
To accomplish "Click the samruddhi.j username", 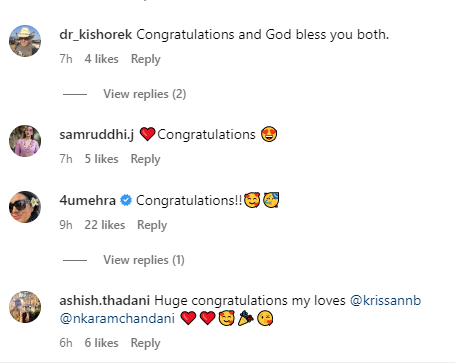I will click(x=97, y=135).
